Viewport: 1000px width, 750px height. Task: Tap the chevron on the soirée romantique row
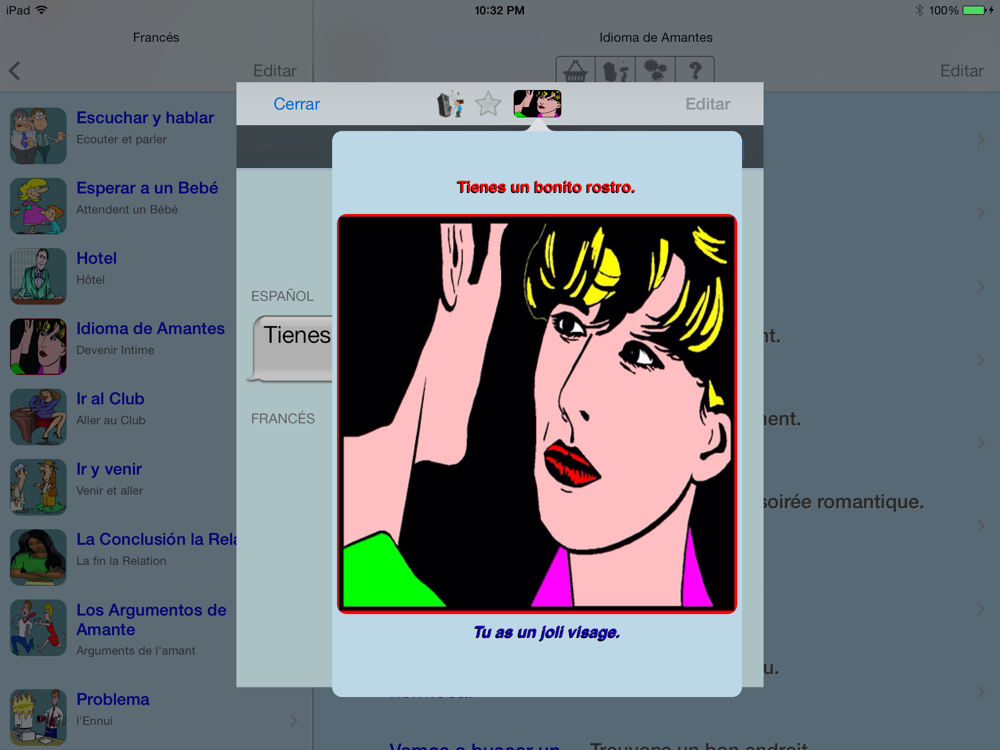click(981, 526)
